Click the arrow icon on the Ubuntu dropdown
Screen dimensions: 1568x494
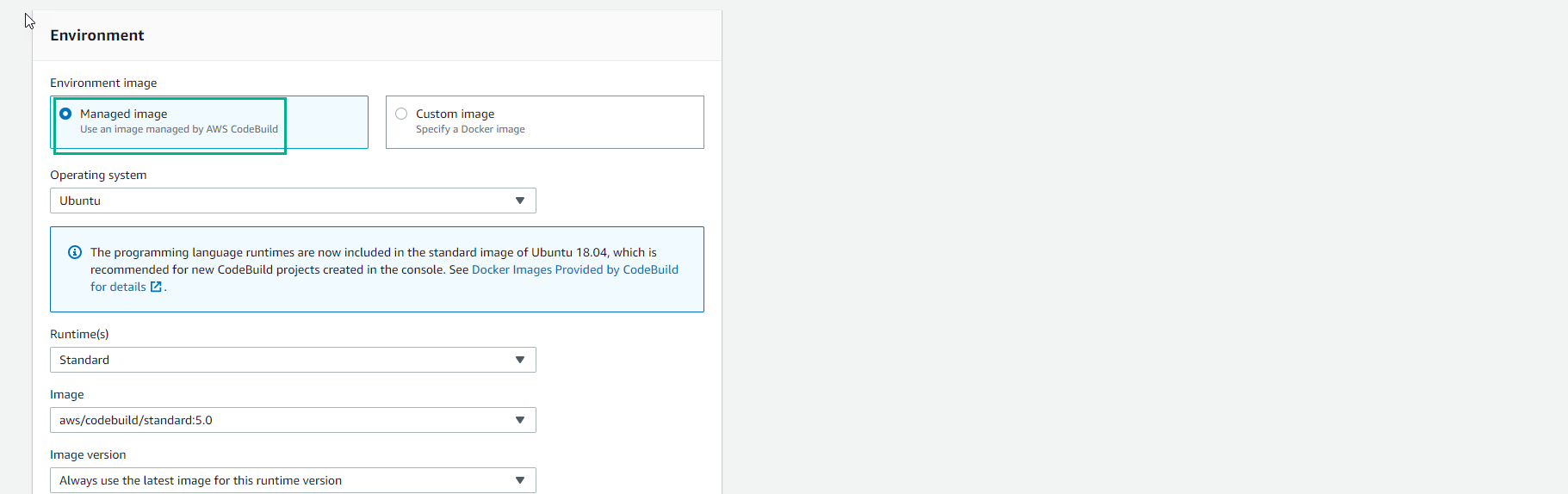[520, 201]
